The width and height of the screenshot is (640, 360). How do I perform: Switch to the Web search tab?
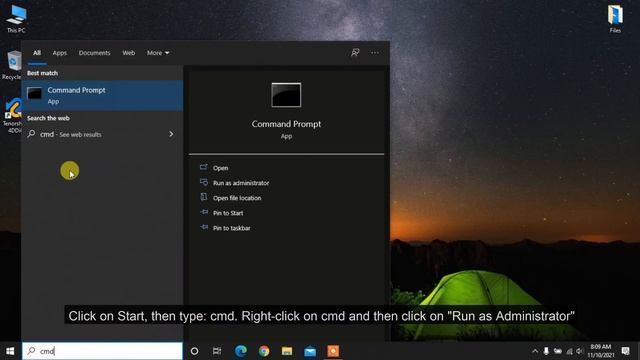click(129, 53)
